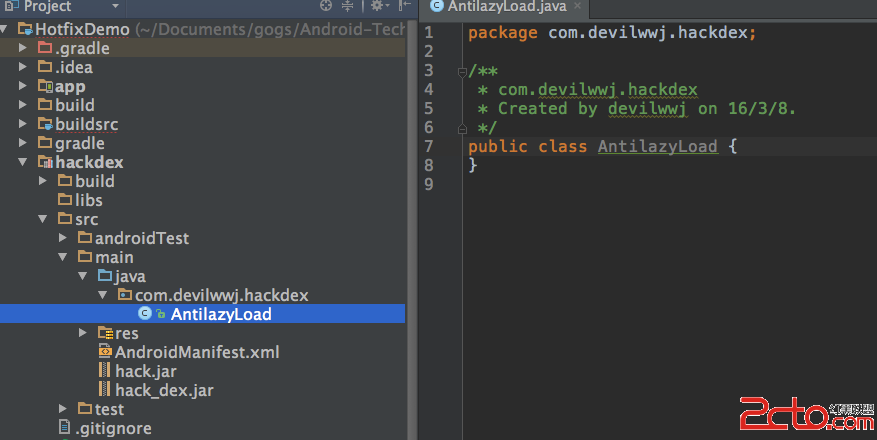Image resolution: width=877 pixels, height=440 pixels.
Task: Select the buildsrc module
Action: pyautogui.click(x=87, y=125)
